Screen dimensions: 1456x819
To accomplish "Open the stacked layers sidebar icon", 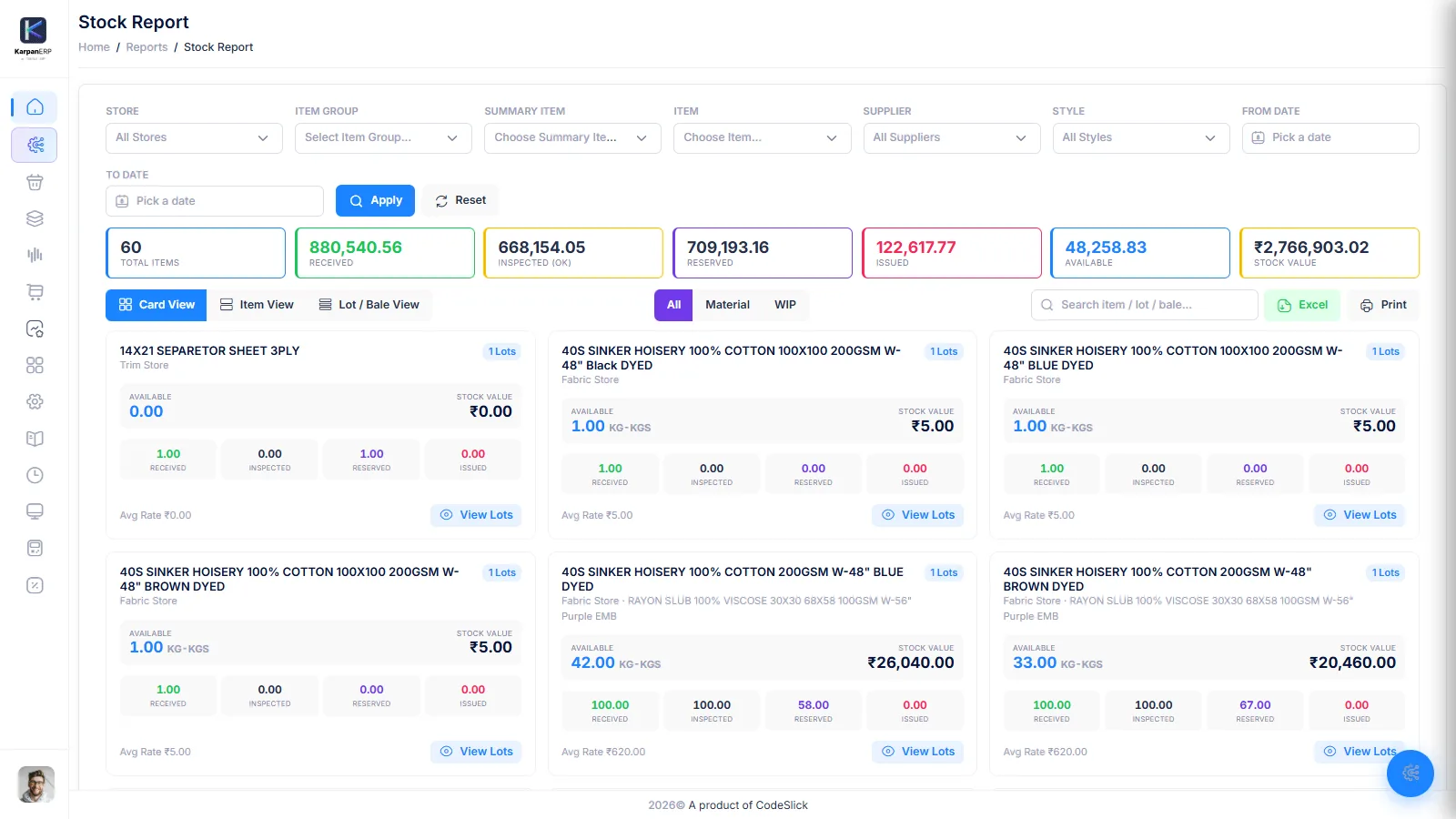I will pyautogui.click(x=35, y=218).
